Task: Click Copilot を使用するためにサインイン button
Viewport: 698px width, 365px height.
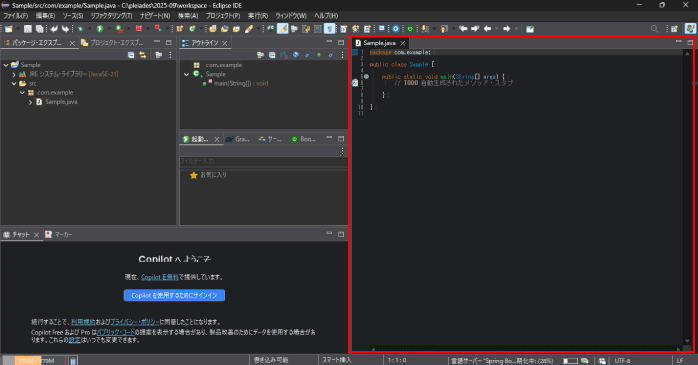Action: tap(174, 295)
